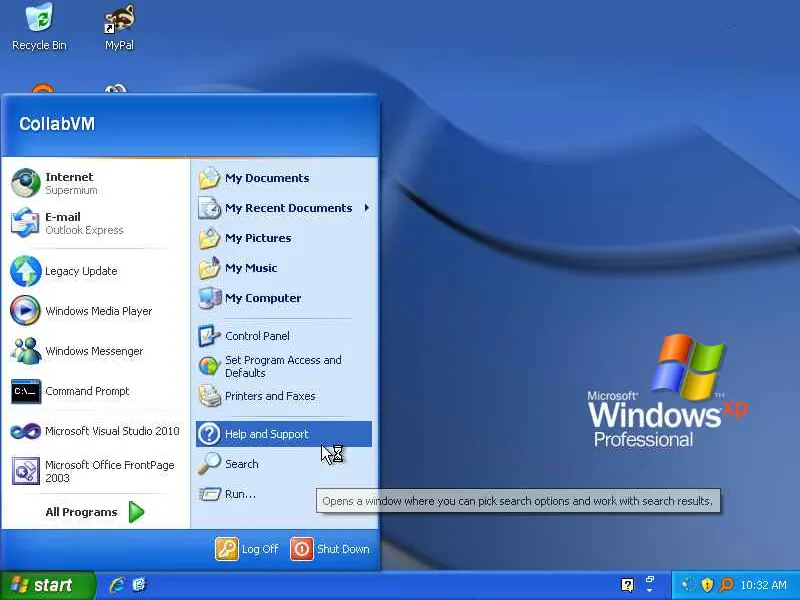Click the 10:32 AM clock

click(x=763, y=585)
